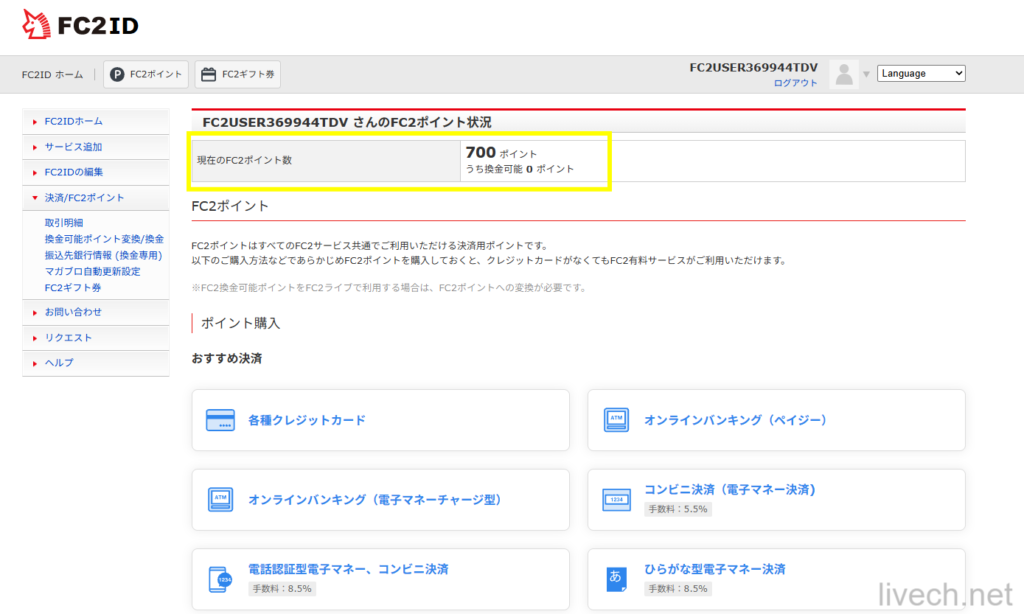This screenshot has height=614, width=1024.
Task: Open 振込先銀行情報 (換金専用) link
Action: click(x=103, y=255)
